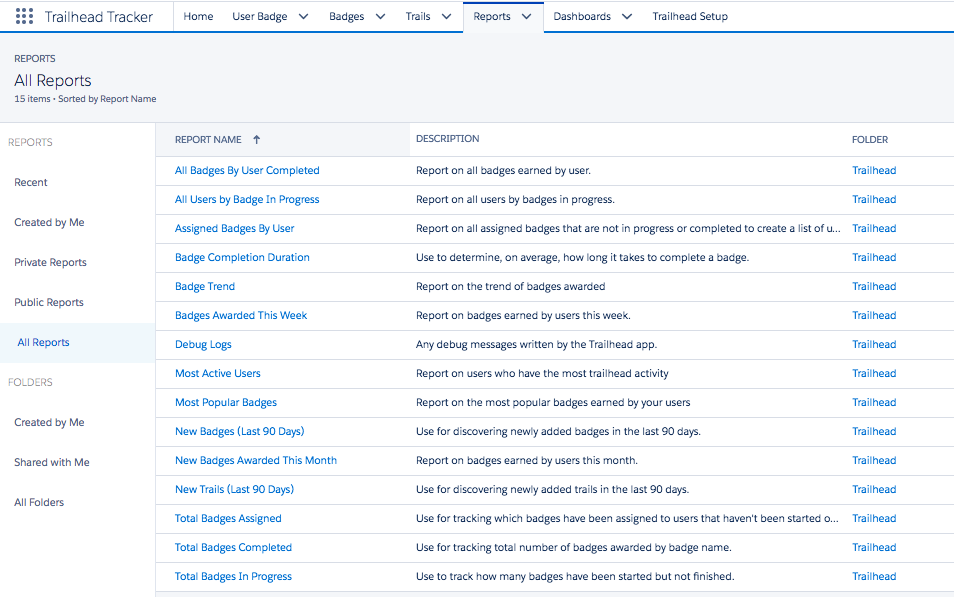Open the Debug Logs report
The height and width of the screenshot is (597, 954).
coord(203,345)
